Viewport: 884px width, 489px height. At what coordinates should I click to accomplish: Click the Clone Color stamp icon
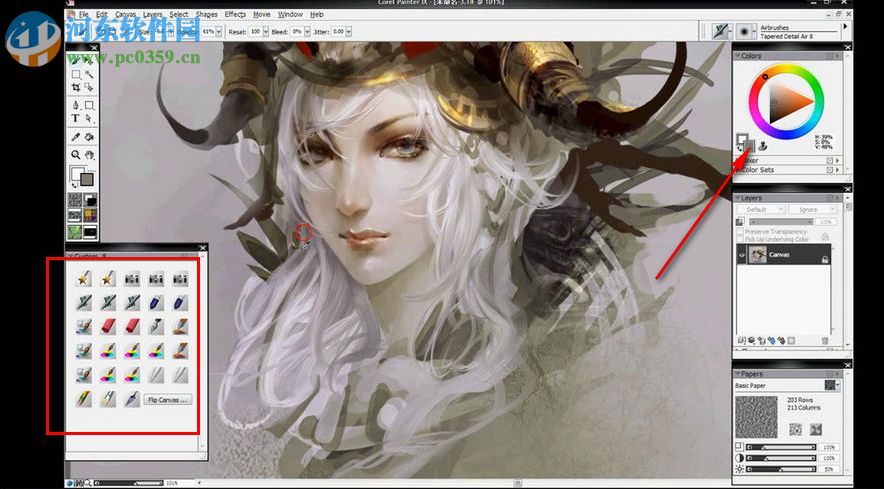[762, 146]
